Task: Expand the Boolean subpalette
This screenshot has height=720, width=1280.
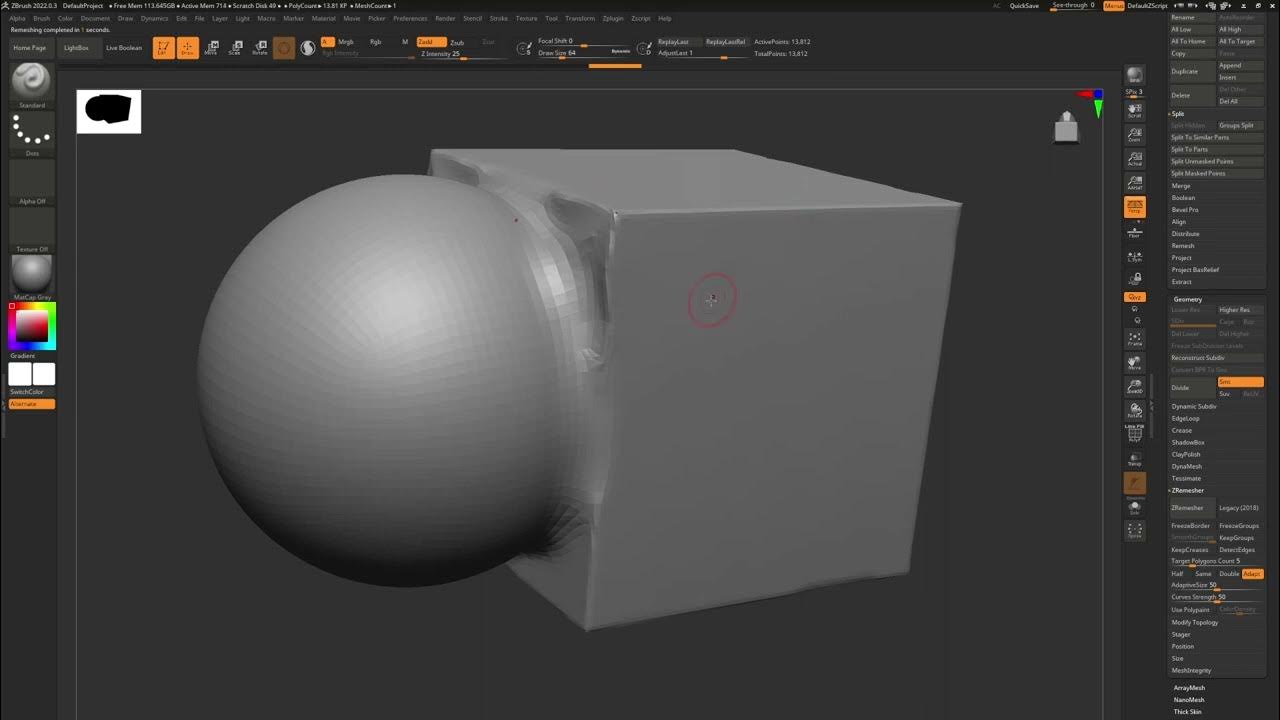Action: (1183, 198)
